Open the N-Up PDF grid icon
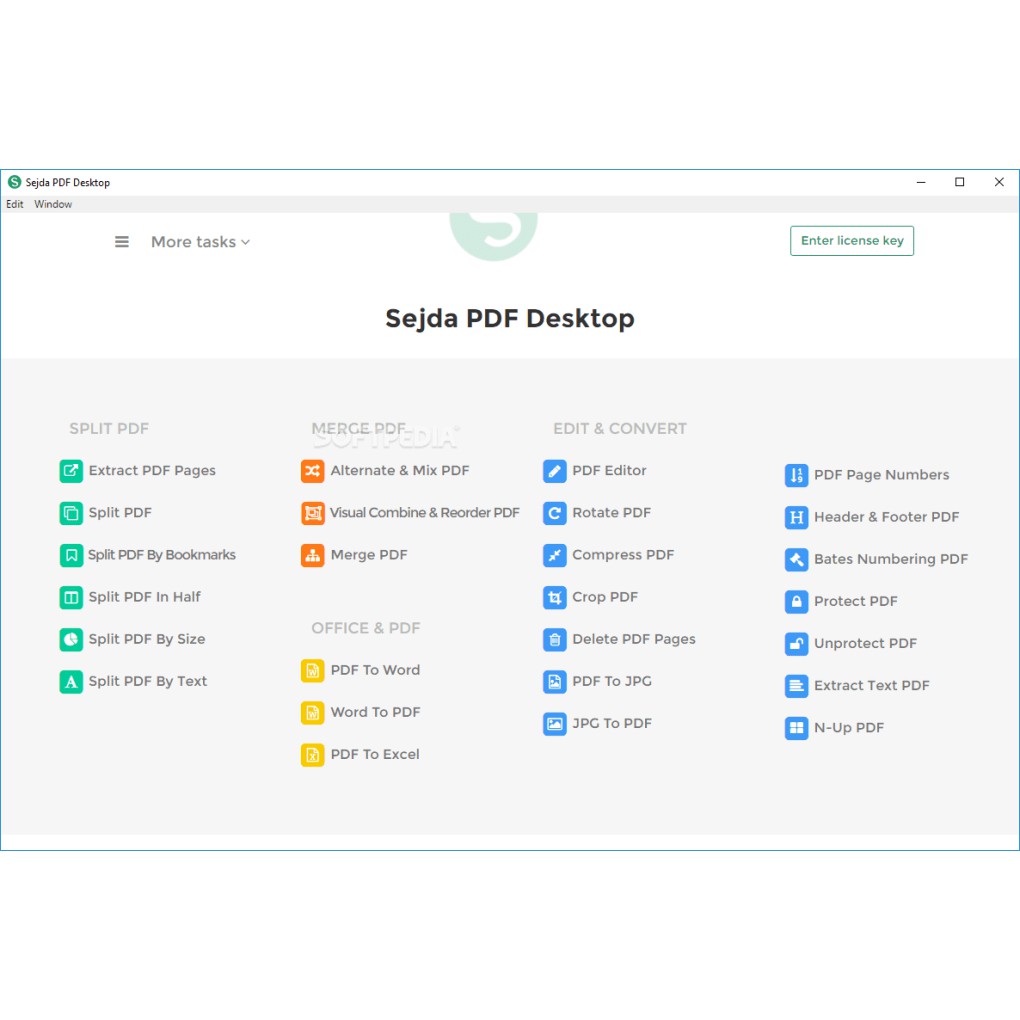1020x1020 pixels. pos(796,728)
